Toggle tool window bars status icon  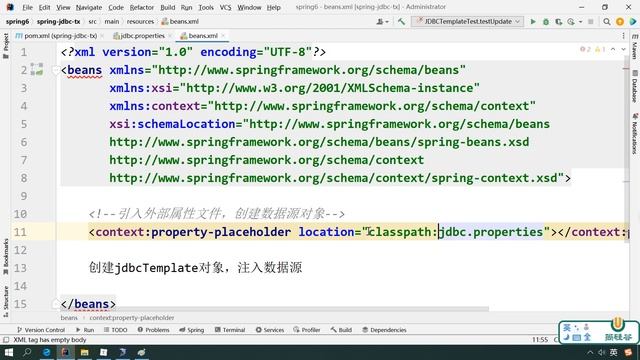pyautogui.click(x=6, y=340)
